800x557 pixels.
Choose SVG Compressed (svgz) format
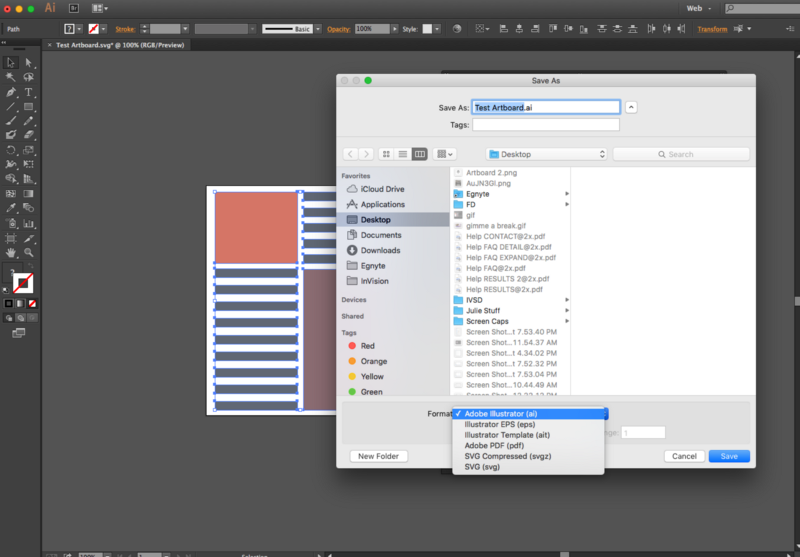508,457
